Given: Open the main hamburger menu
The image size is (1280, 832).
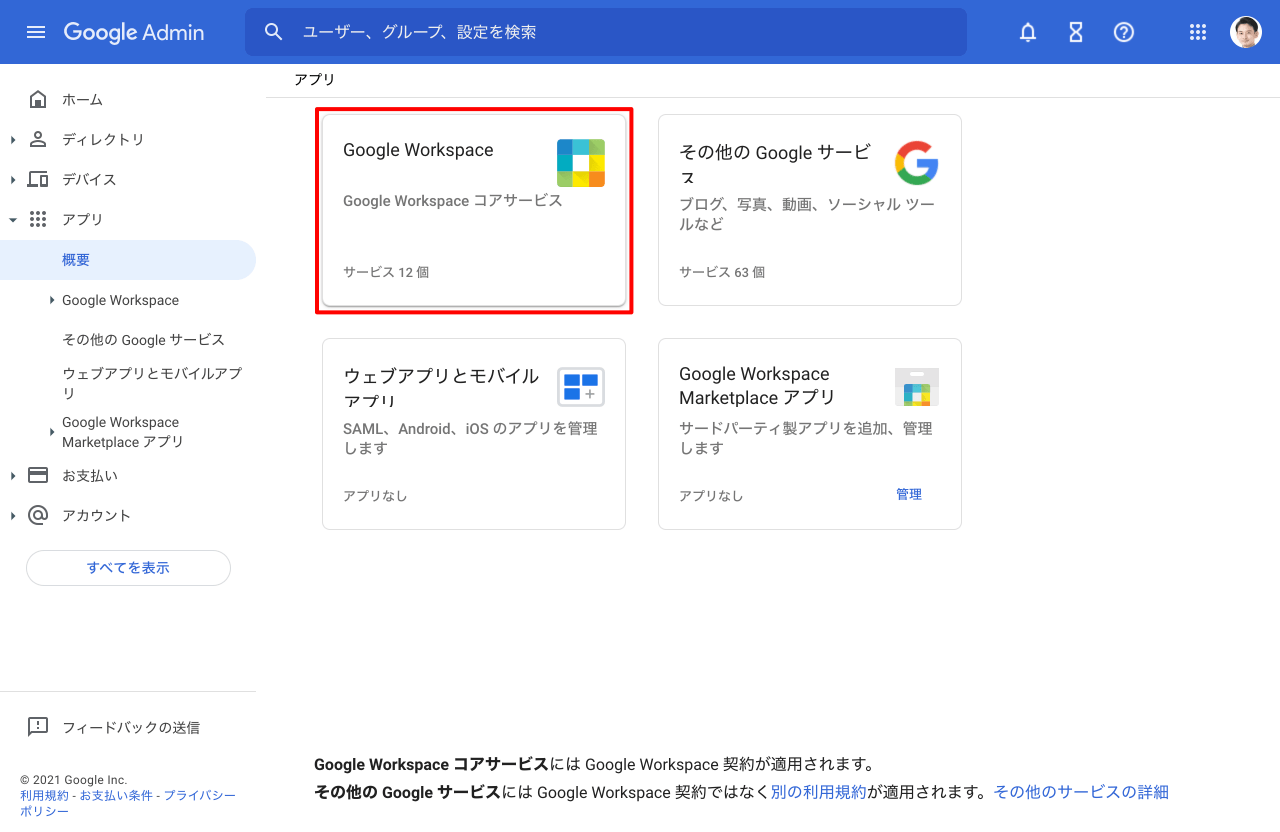Looking at the screenshot, I should click(x=36, y=32).
